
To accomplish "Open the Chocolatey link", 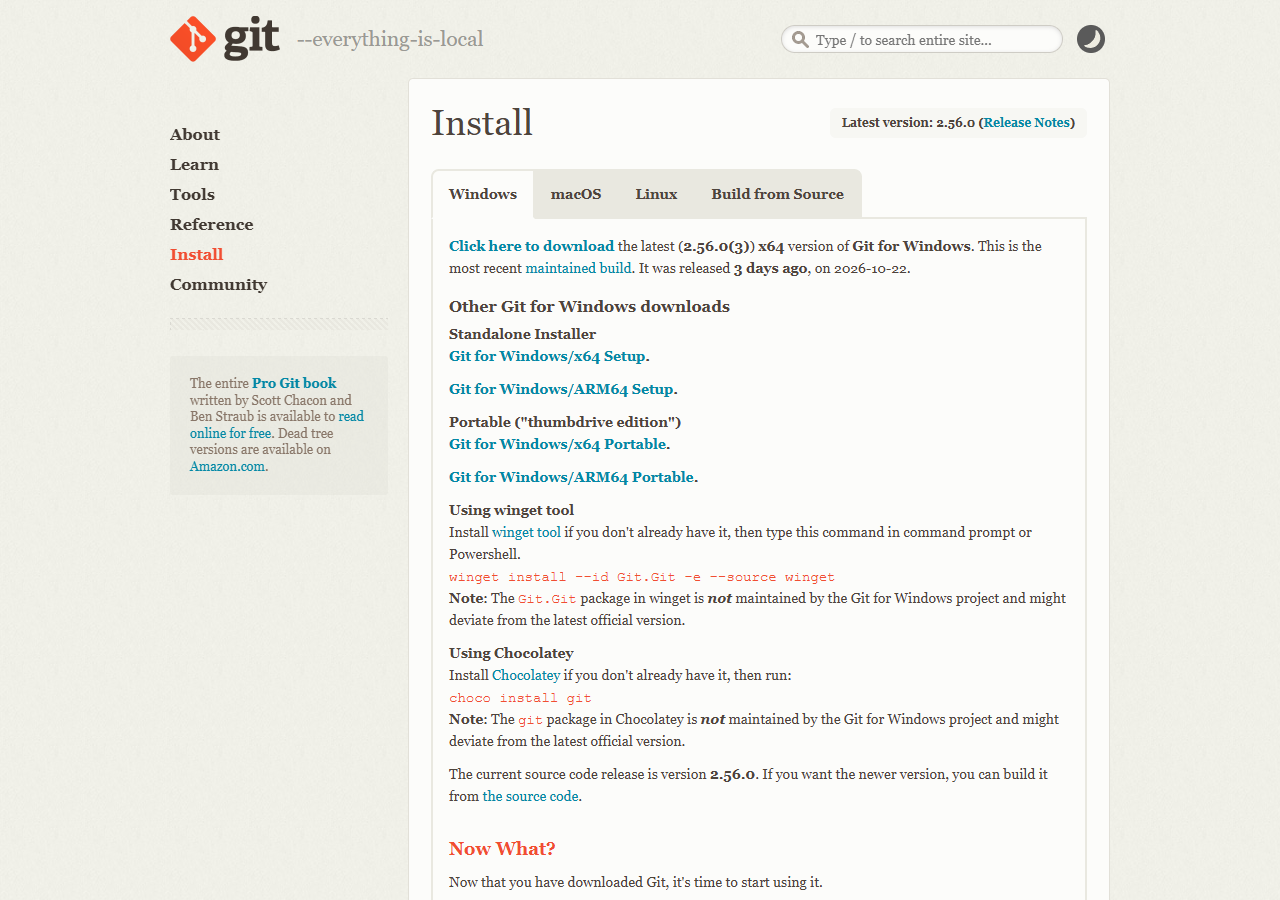I will pos(526,675).
